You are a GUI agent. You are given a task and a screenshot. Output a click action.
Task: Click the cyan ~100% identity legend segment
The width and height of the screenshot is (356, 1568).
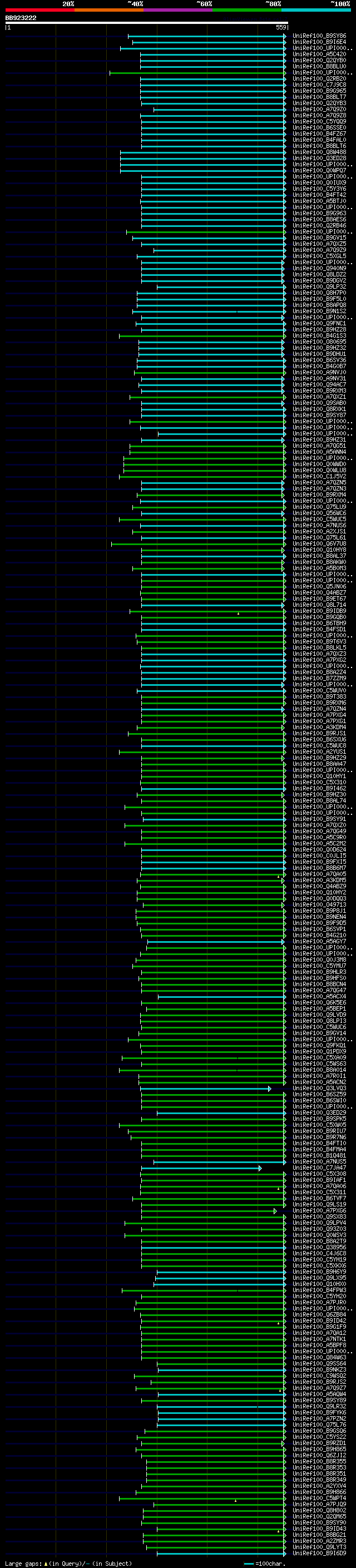[x=317, y=10]
